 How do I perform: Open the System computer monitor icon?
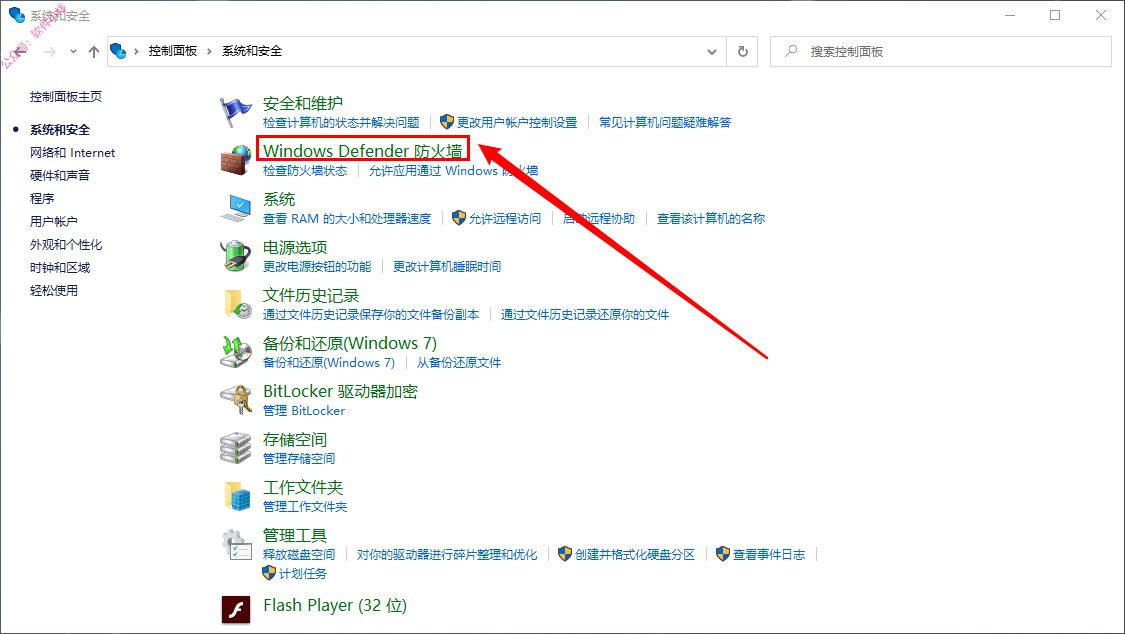click(235, 208)
